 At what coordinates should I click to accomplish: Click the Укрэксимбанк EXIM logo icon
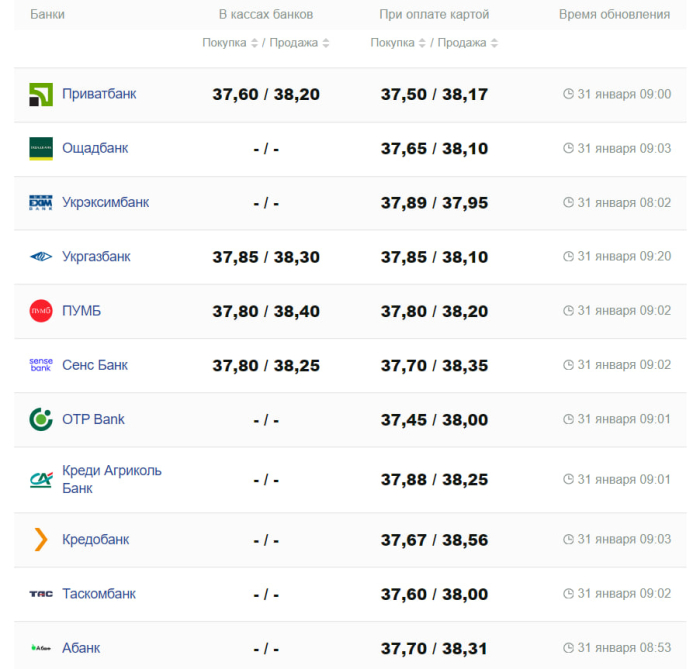[40, 203]
